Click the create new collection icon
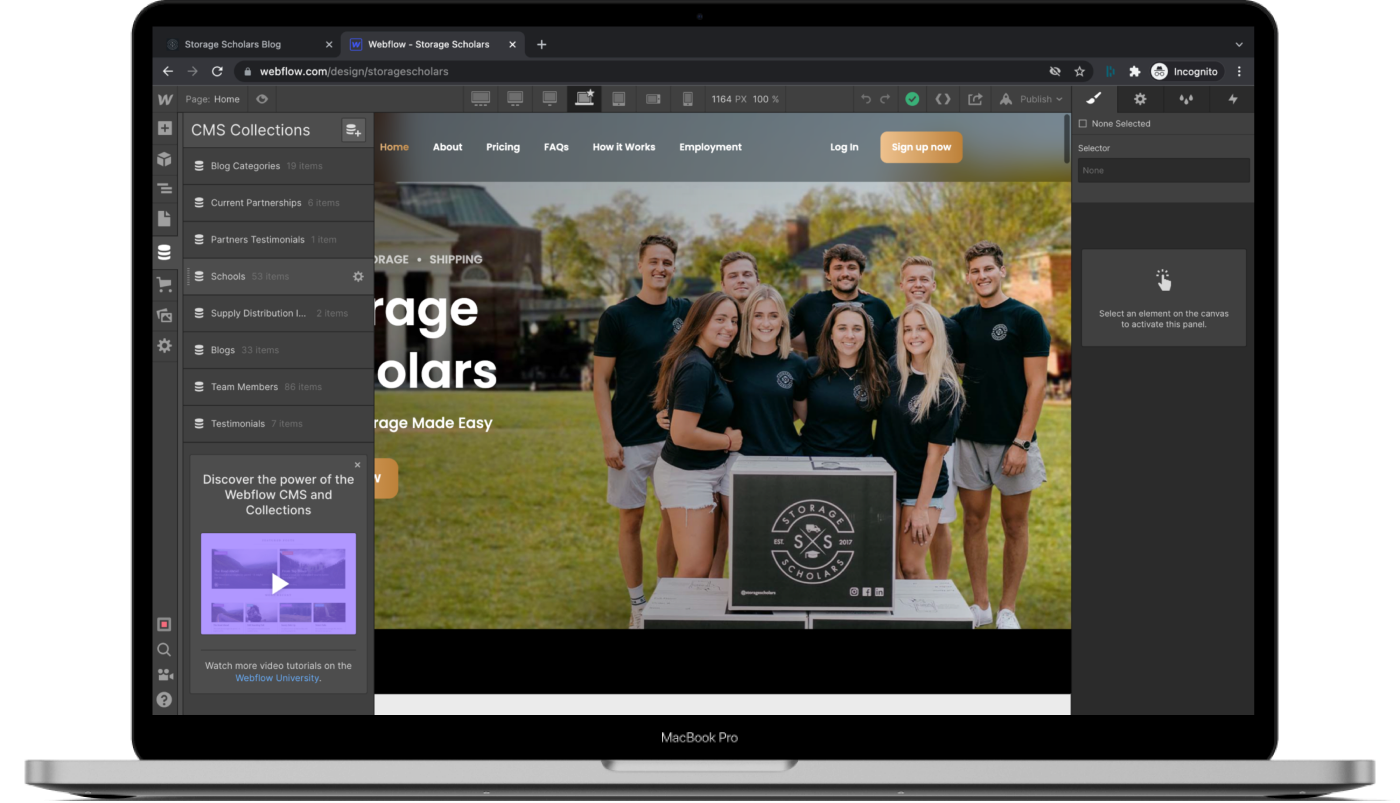The height and width of the screenshot is (803, 1400). point(352,130)
